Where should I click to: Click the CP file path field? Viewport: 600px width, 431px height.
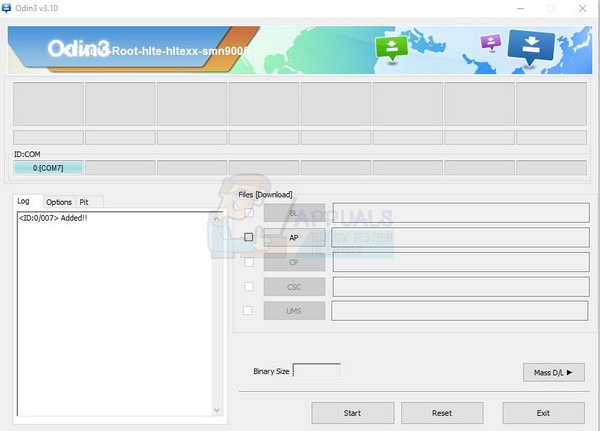click(x=461, y=262)
